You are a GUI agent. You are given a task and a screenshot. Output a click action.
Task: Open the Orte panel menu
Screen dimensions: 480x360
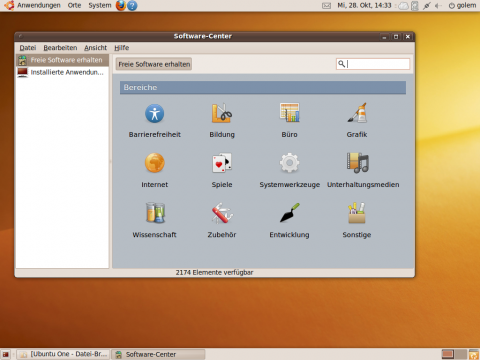74,5
